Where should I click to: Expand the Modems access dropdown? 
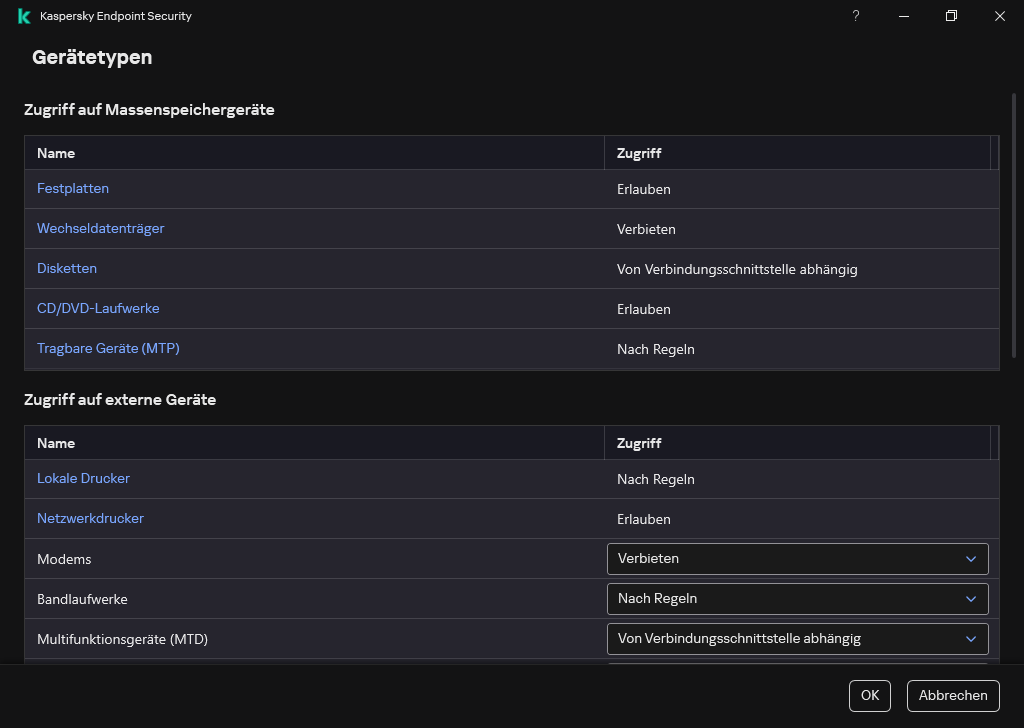coord(797,559)
